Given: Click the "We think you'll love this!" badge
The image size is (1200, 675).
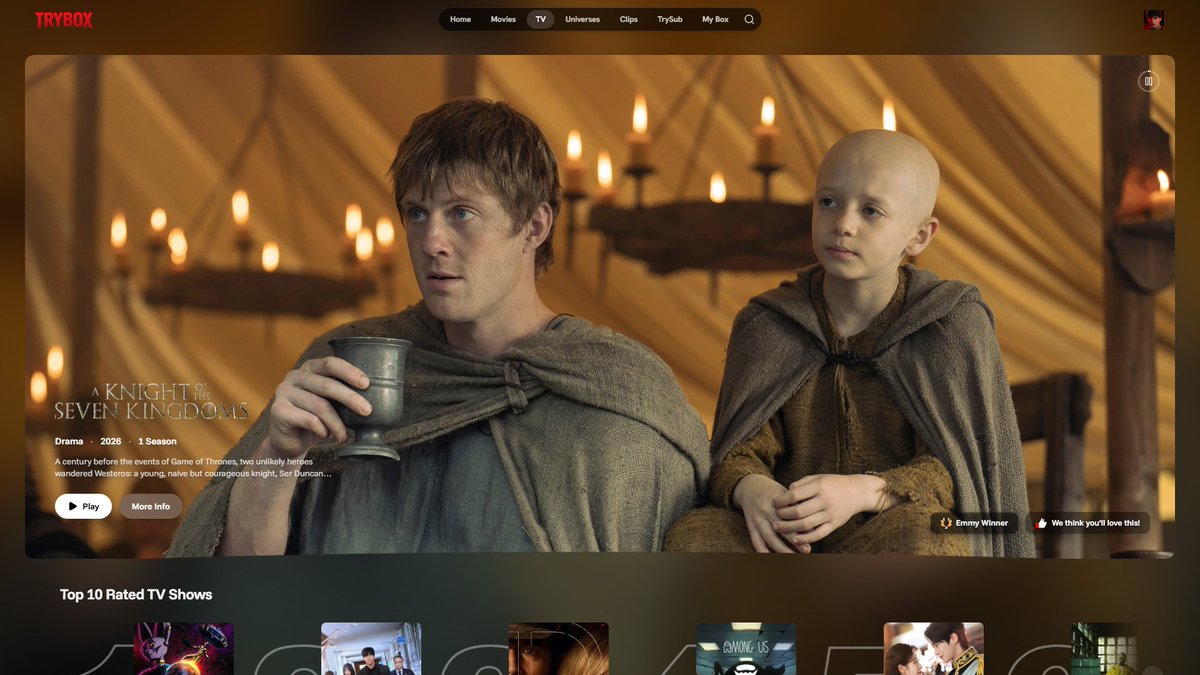Looking at the screenshot, I should click(x=1088, y=523).
